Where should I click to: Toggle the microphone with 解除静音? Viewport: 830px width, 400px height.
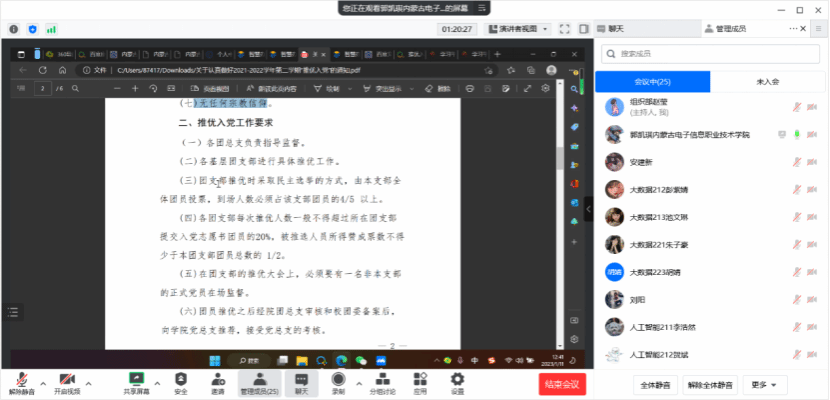[22, 379]
